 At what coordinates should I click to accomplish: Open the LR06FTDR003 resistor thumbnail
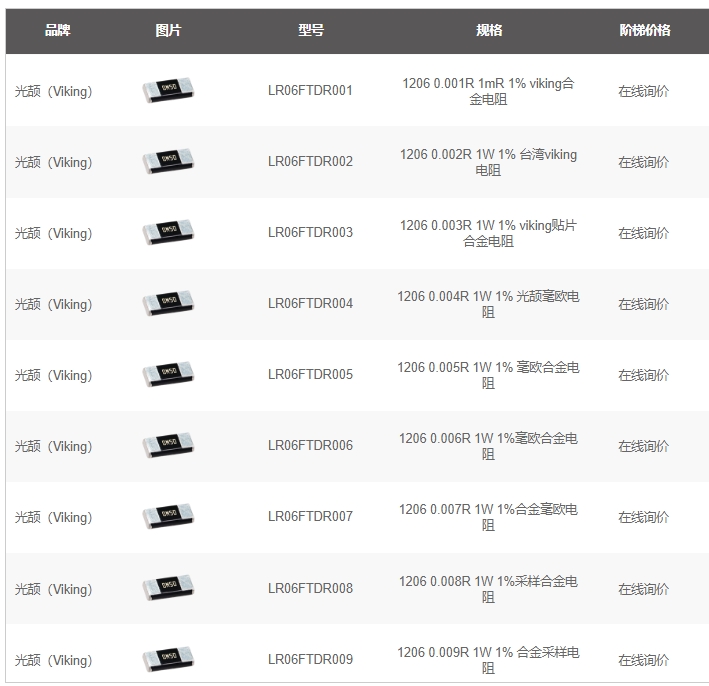click(x=168, y=232)
